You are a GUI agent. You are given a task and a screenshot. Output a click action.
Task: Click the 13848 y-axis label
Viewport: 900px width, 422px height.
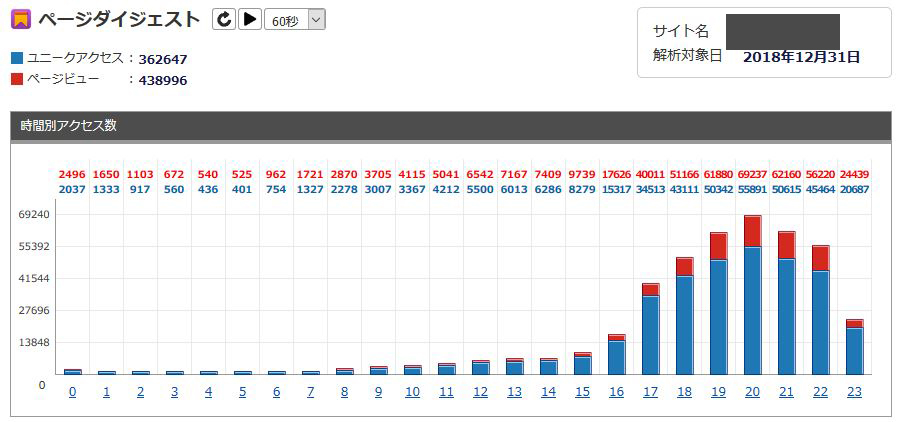tap(36, 343)
